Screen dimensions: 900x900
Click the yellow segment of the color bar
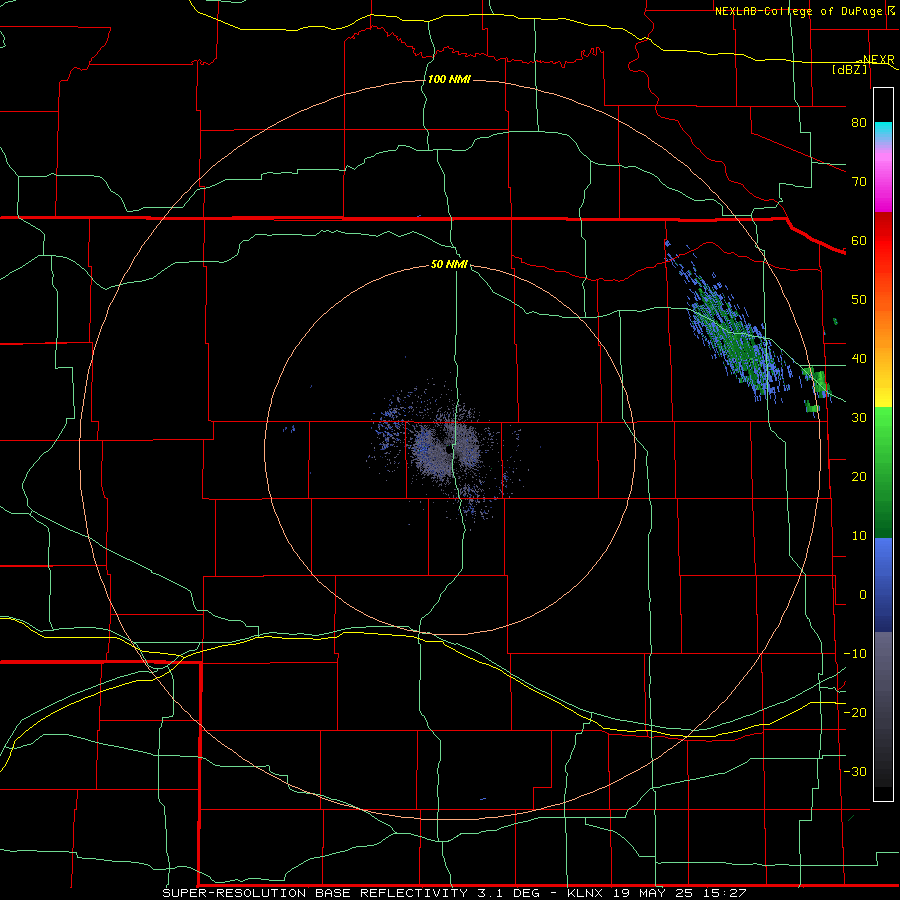pyautogui.click(x=883, y=396)
